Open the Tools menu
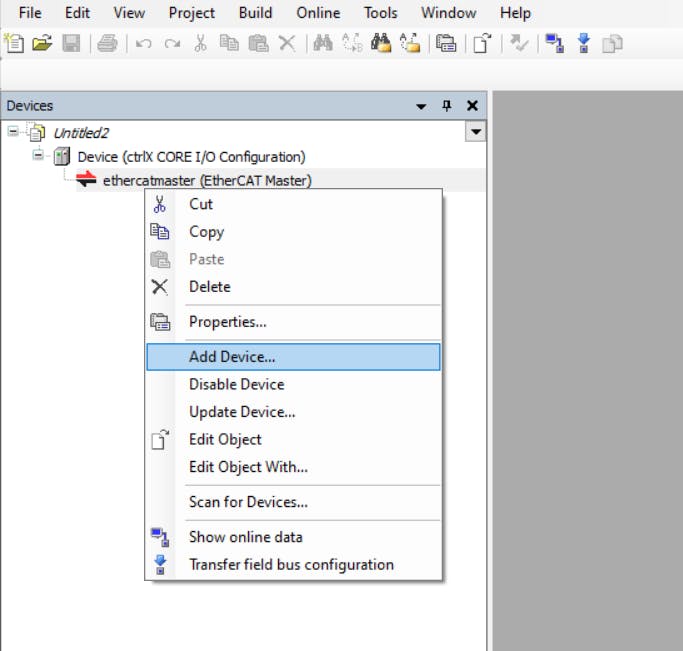The height and width of the screenshot is (651, 683). tap(381, 13)
